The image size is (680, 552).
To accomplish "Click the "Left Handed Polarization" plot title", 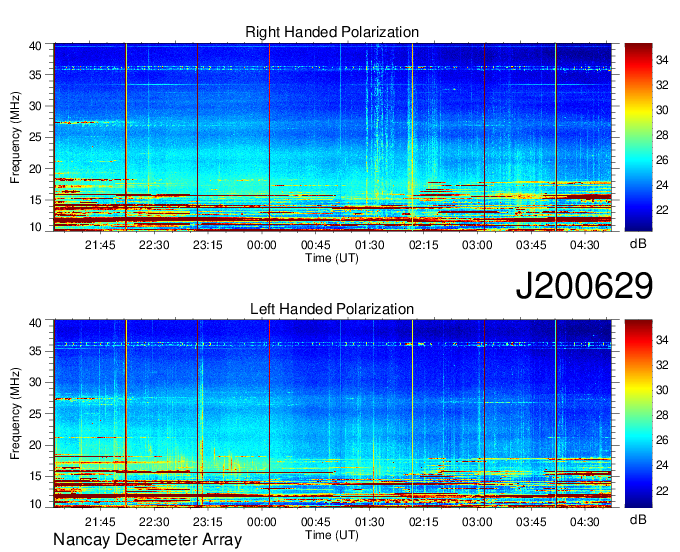I will pyautogui.click(x=332, y=309).
